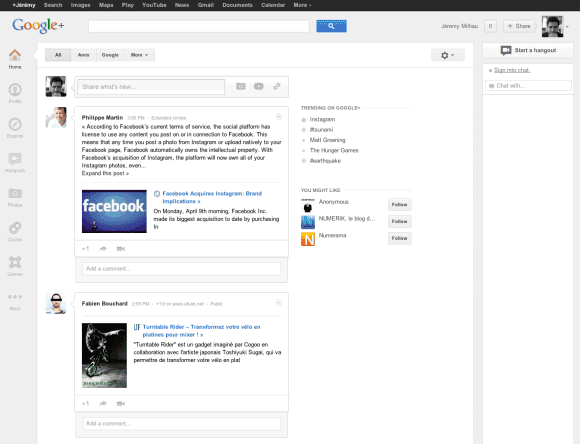Select the Amis stream tab

click(x=84, y=55)
